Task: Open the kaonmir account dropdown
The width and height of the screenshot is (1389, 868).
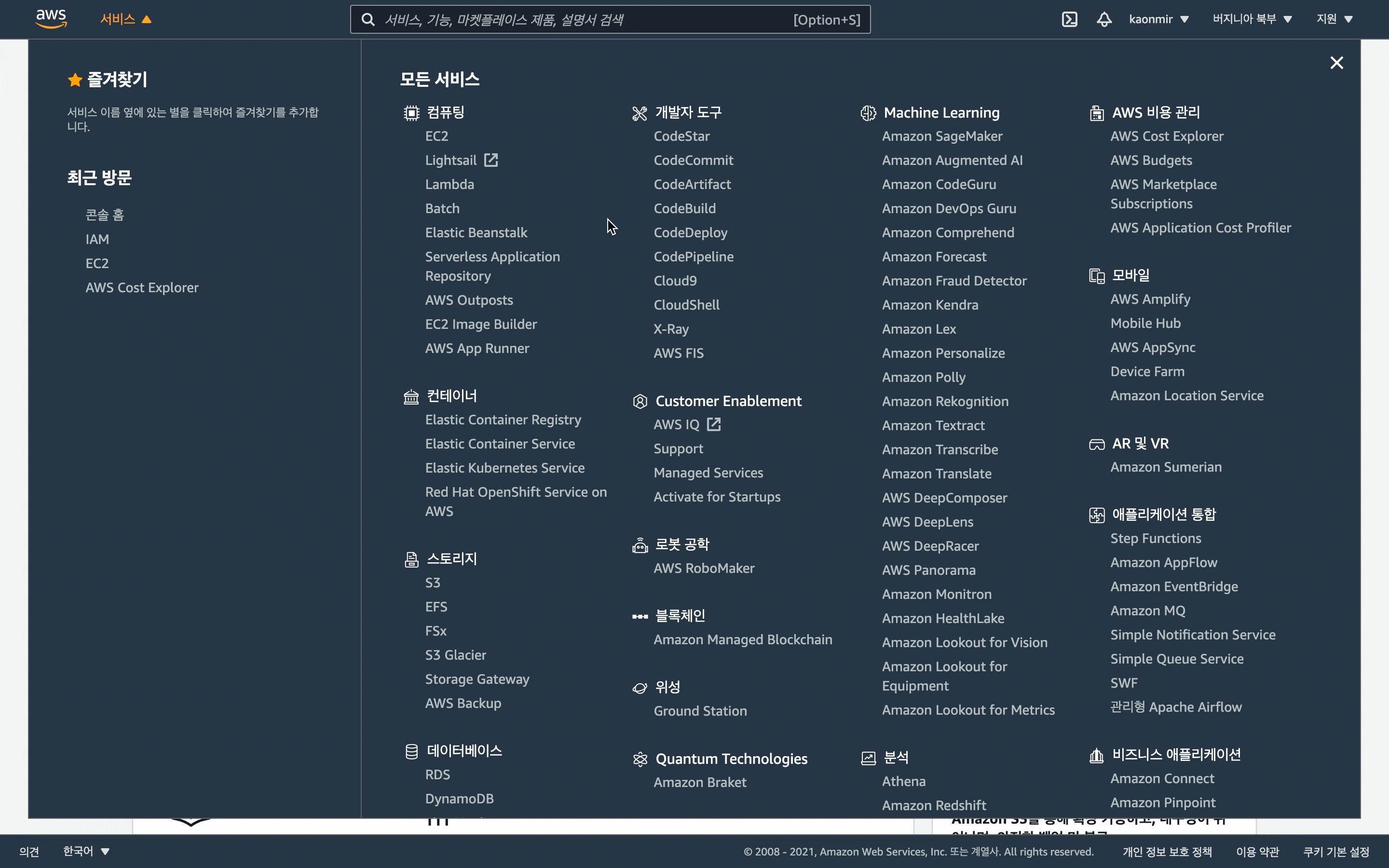Action: coord(1158,19)
